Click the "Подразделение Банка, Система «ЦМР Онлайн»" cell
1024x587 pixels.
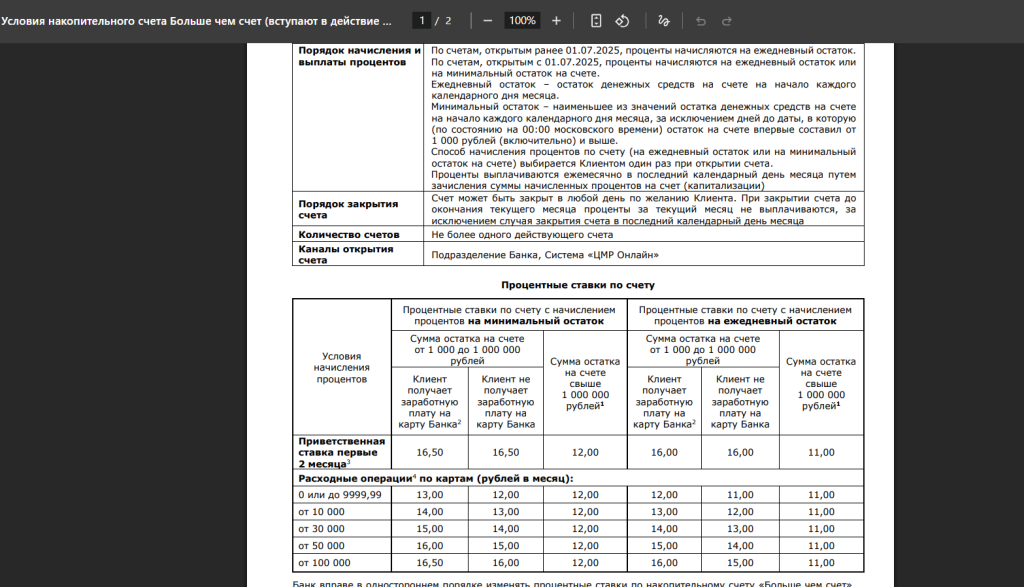click(x=545, y=255)
